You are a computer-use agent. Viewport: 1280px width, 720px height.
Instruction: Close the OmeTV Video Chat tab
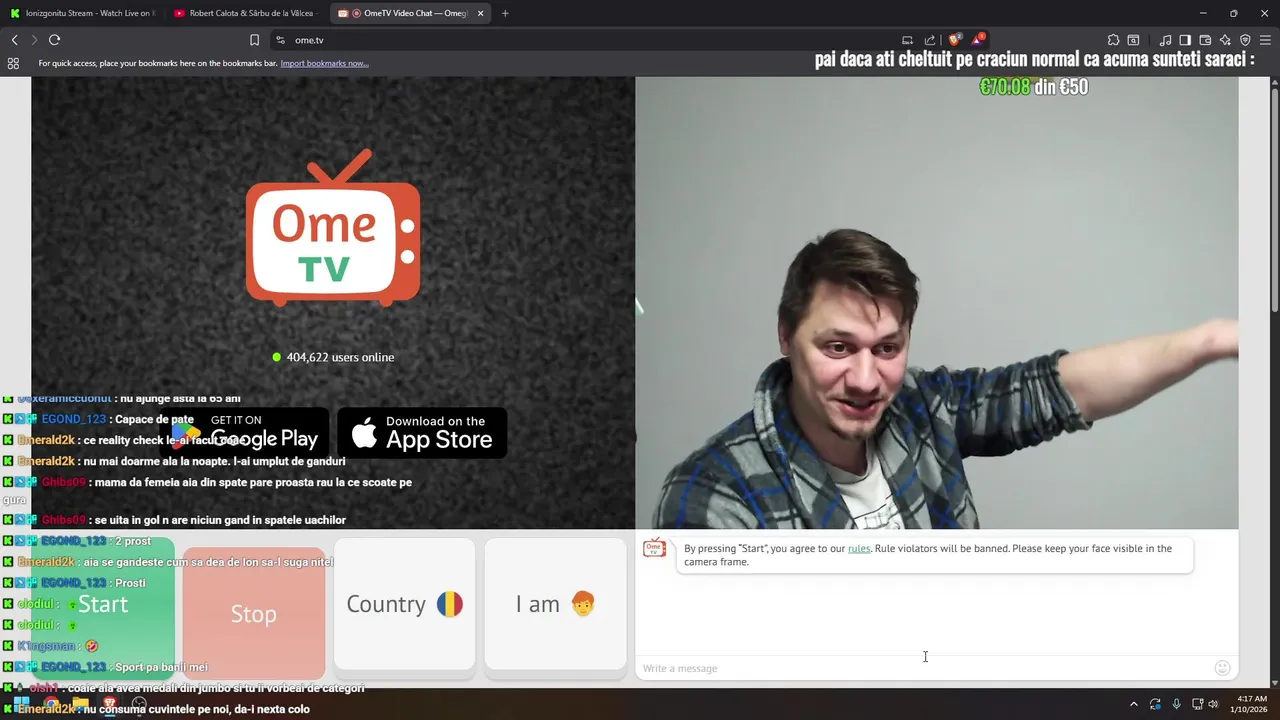(x=480, y=13)
